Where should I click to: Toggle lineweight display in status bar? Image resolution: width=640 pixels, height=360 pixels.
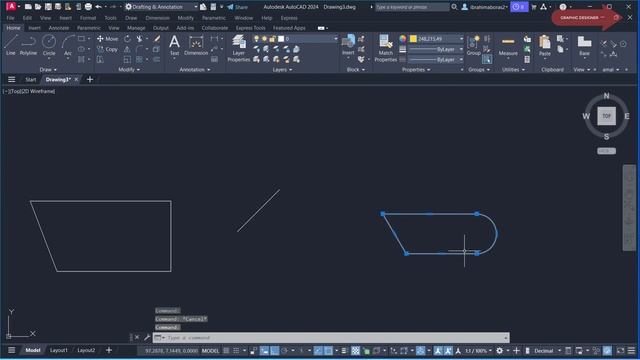344,351
